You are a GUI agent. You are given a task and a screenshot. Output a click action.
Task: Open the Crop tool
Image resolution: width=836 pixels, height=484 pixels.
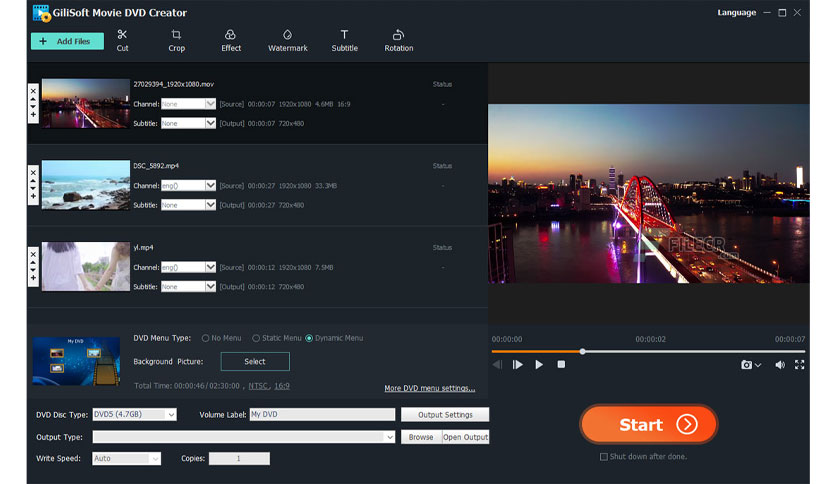coord(176,41)
